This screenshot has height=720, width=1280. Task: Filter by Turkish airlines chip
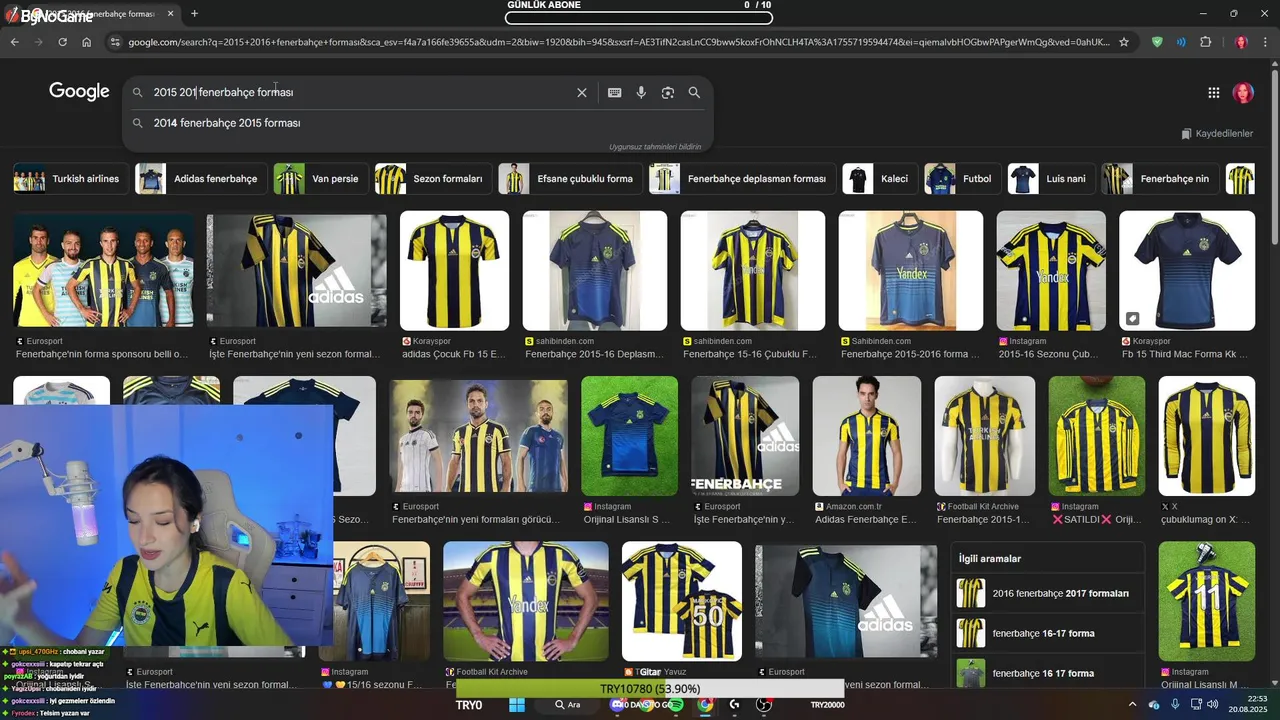70,179
